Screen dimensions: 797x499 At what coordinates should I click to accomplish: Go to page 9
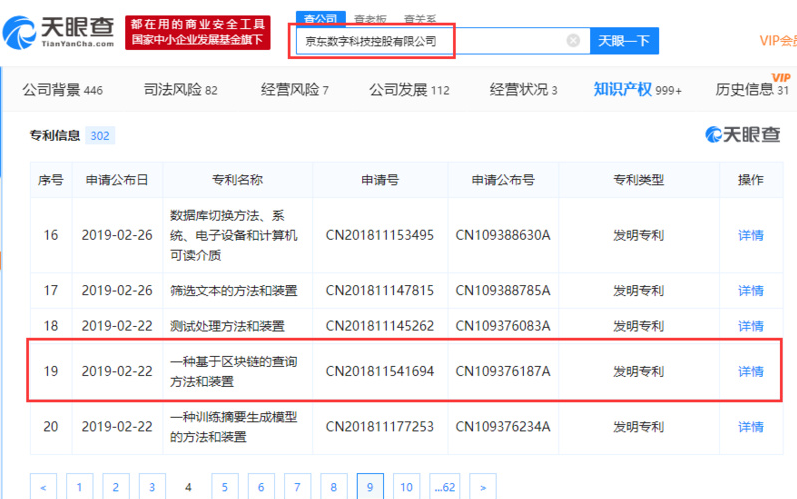pyautogui.click(x=370, y=487)
